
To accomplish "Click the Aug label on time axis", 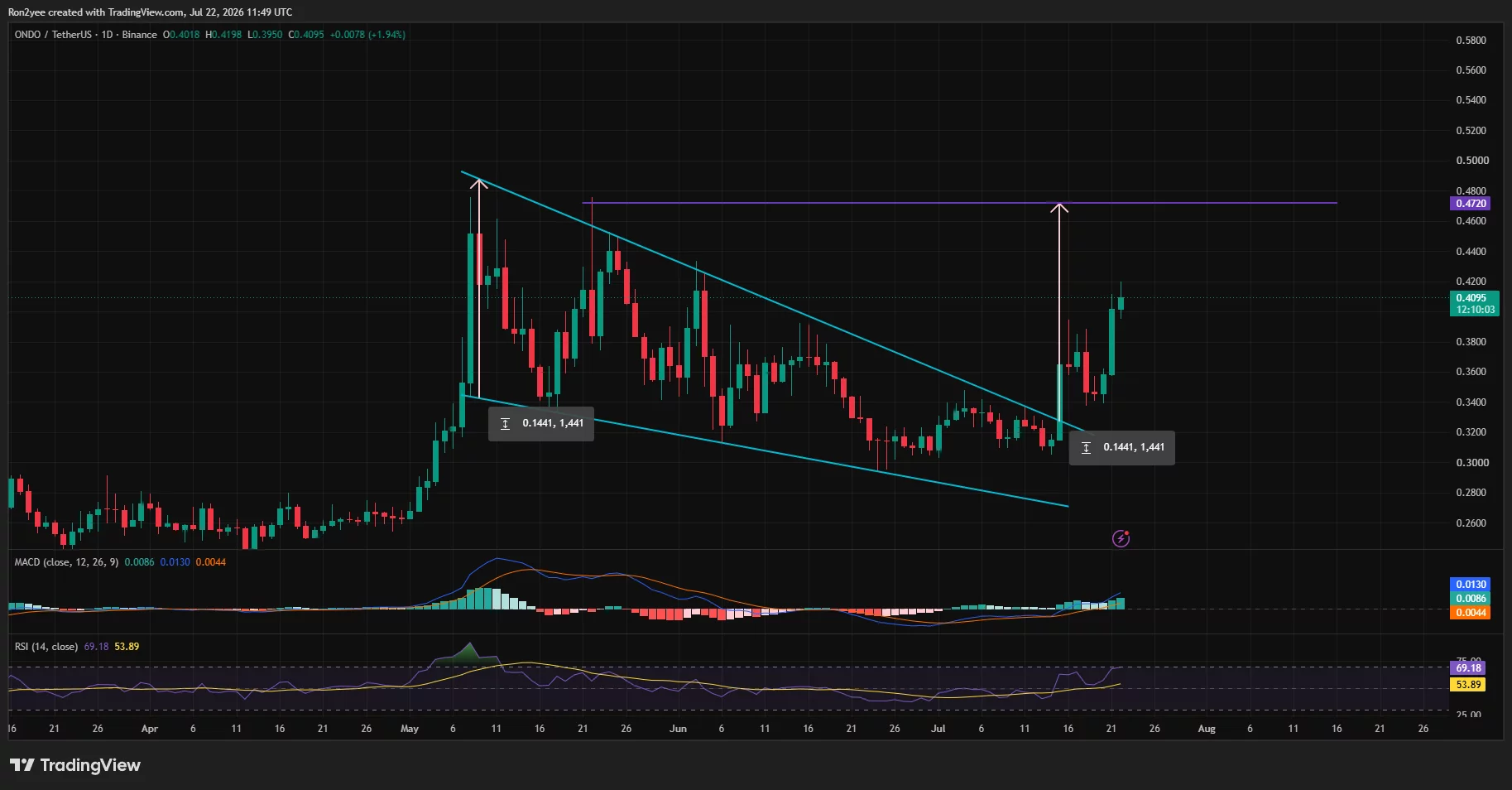I will pos(1207,729).
